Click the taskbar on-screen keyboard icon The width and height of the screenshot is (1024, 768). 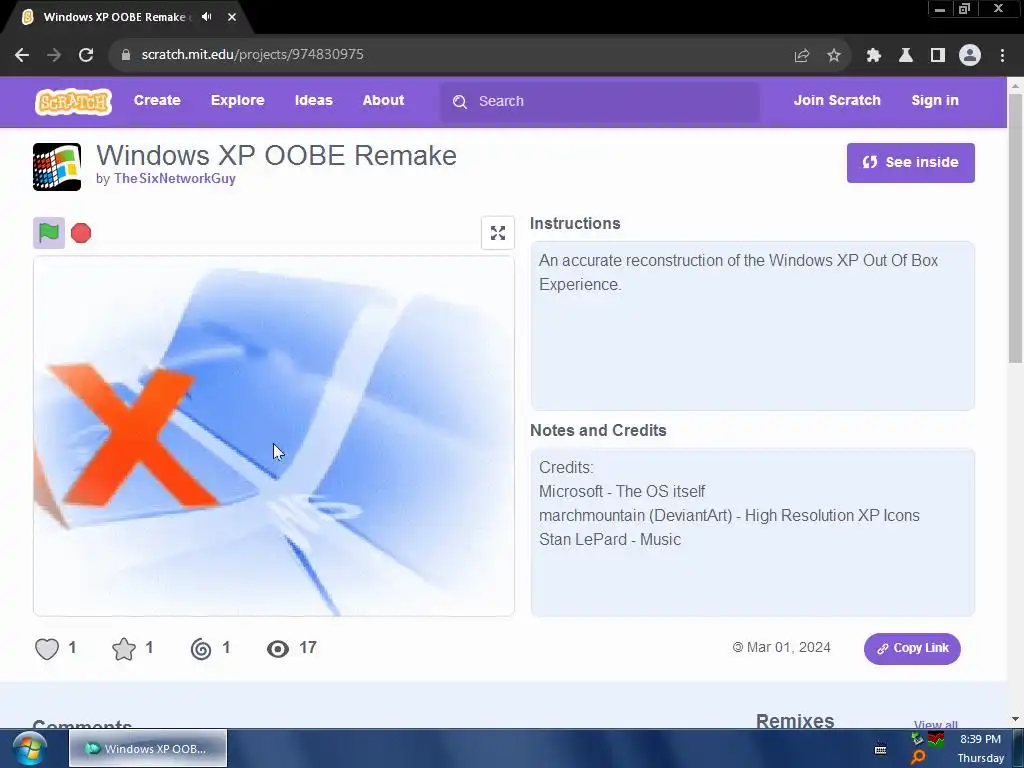click(880, 750)
